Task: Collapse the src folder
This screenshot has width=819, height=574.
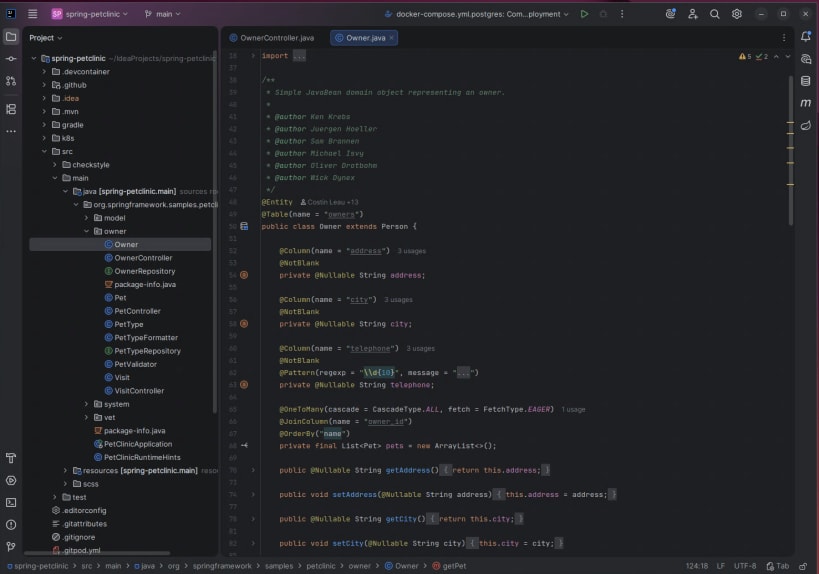Action: (44, 151)
